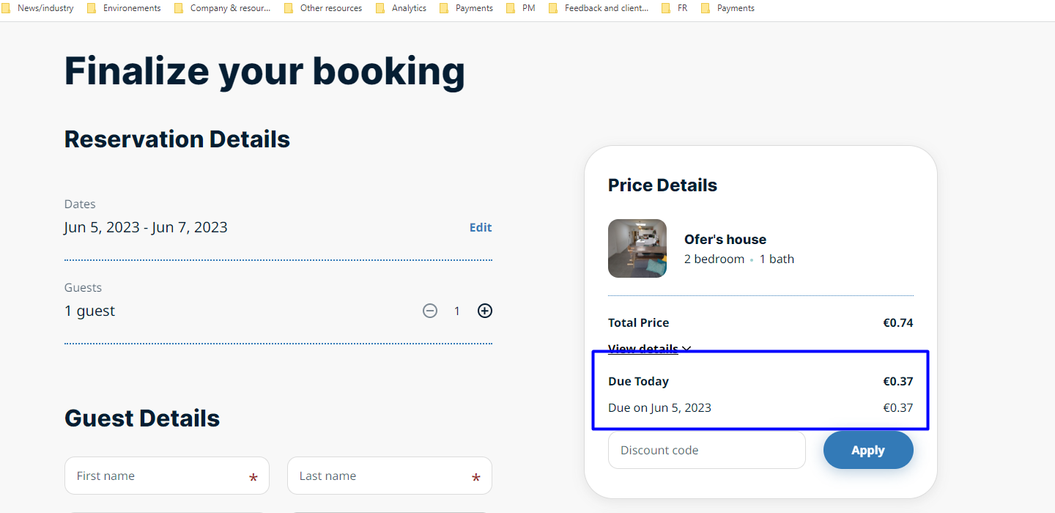Open the Analytics bookmark folder
This screenshot has height=513, width=1055.
coord(402,8)
